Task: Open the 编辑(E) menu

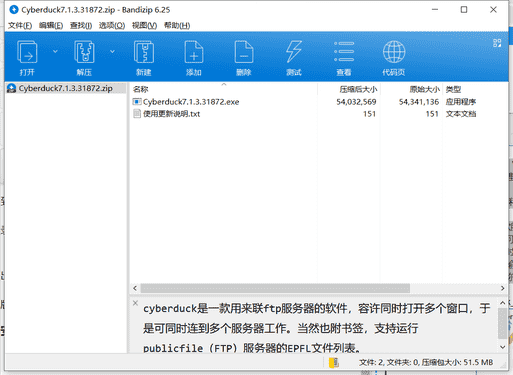Action: pos(51,25)
